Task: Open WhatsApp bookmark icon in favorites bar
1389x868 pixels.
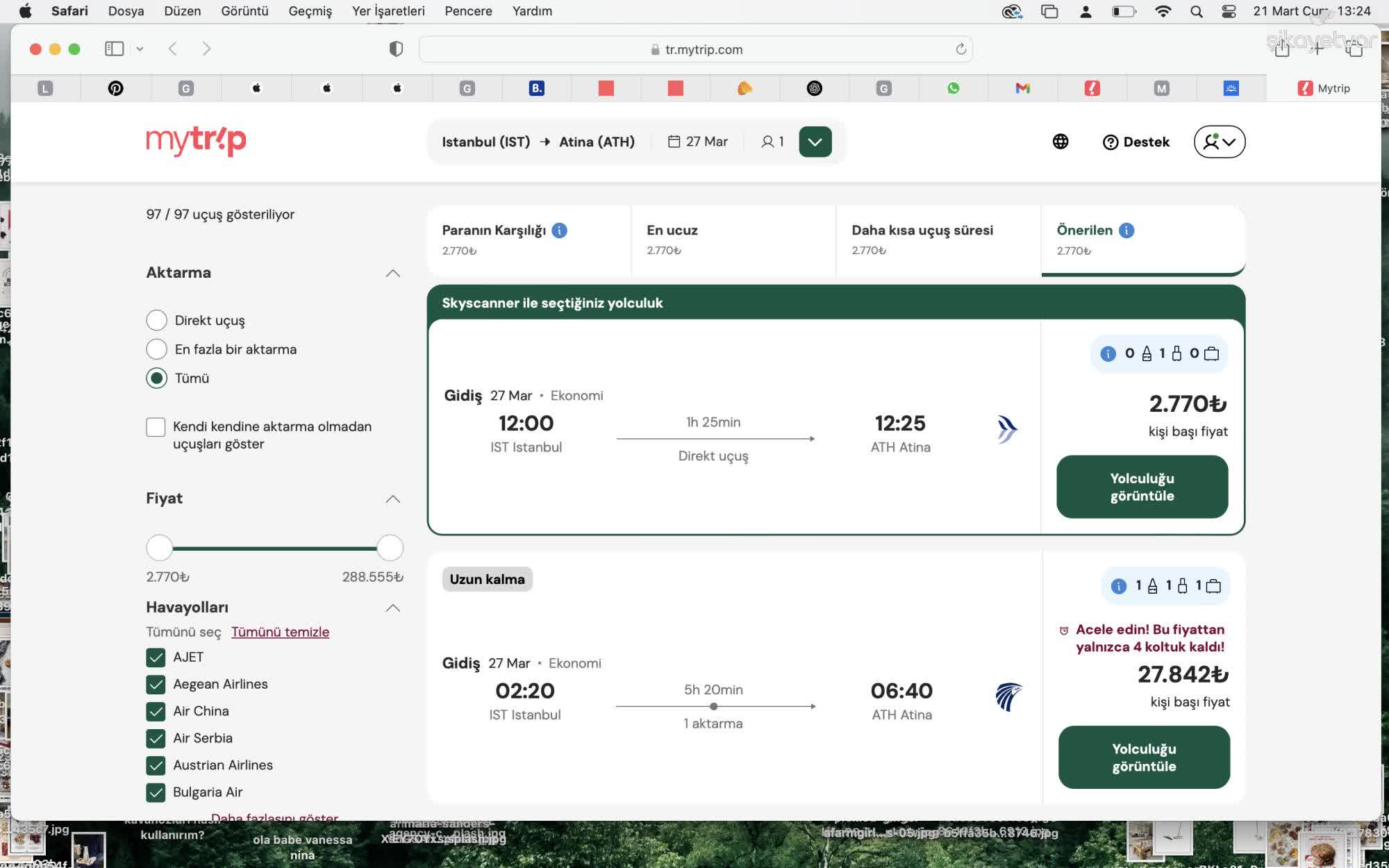Action: [x=953, y=88]
